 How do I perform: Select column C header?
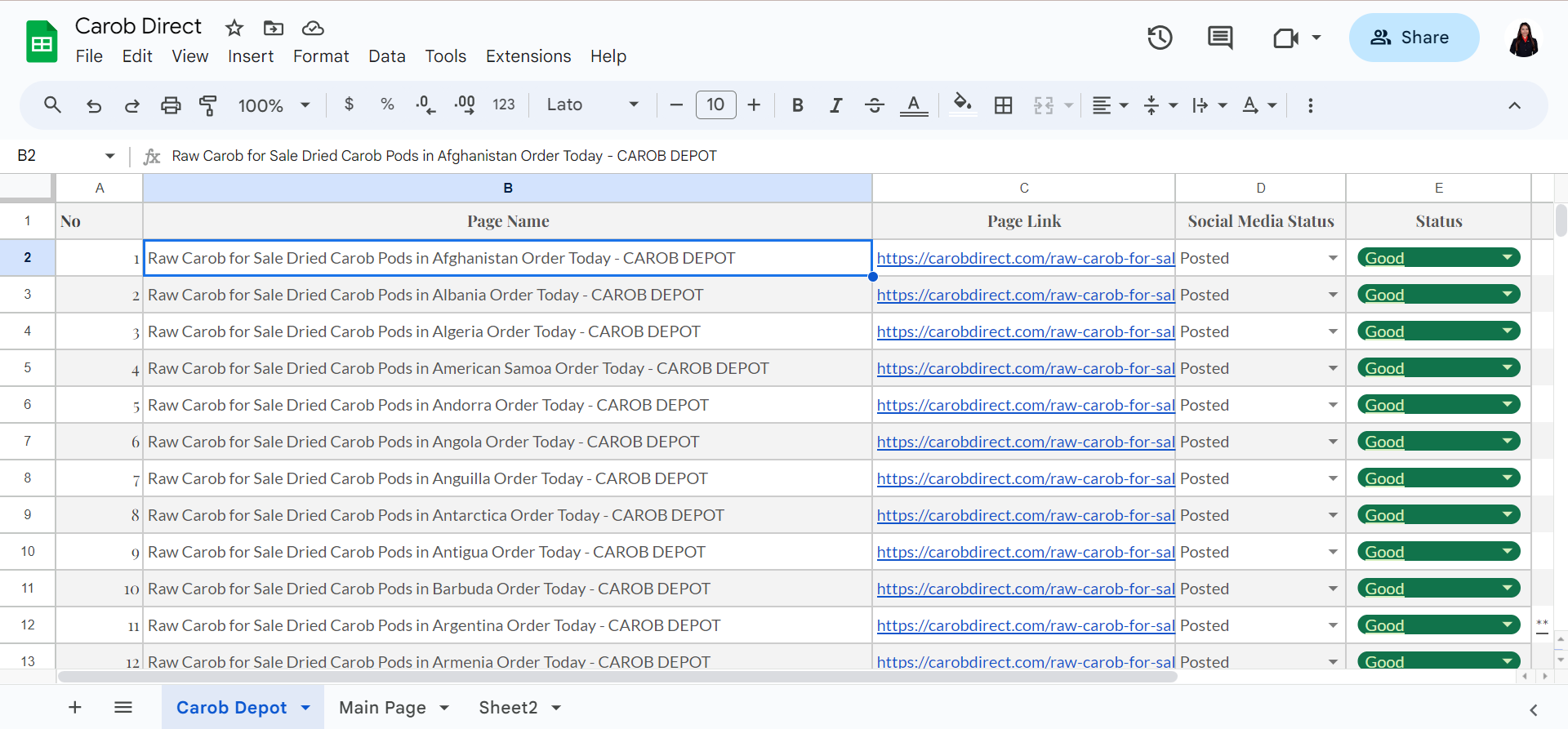coord(1024,188)
